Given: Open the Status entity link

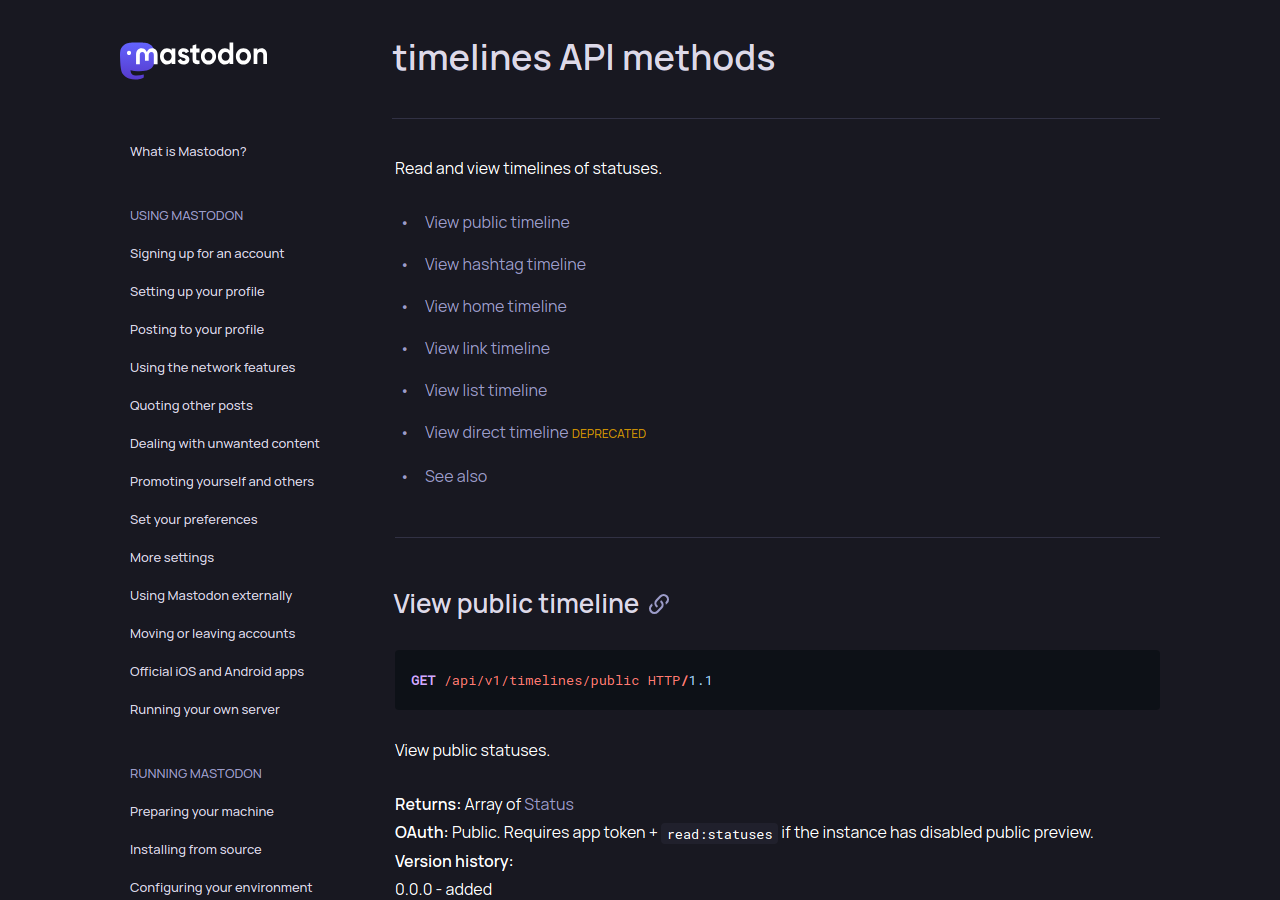Looking at the screenshot, I should click(x=549, y=804).
